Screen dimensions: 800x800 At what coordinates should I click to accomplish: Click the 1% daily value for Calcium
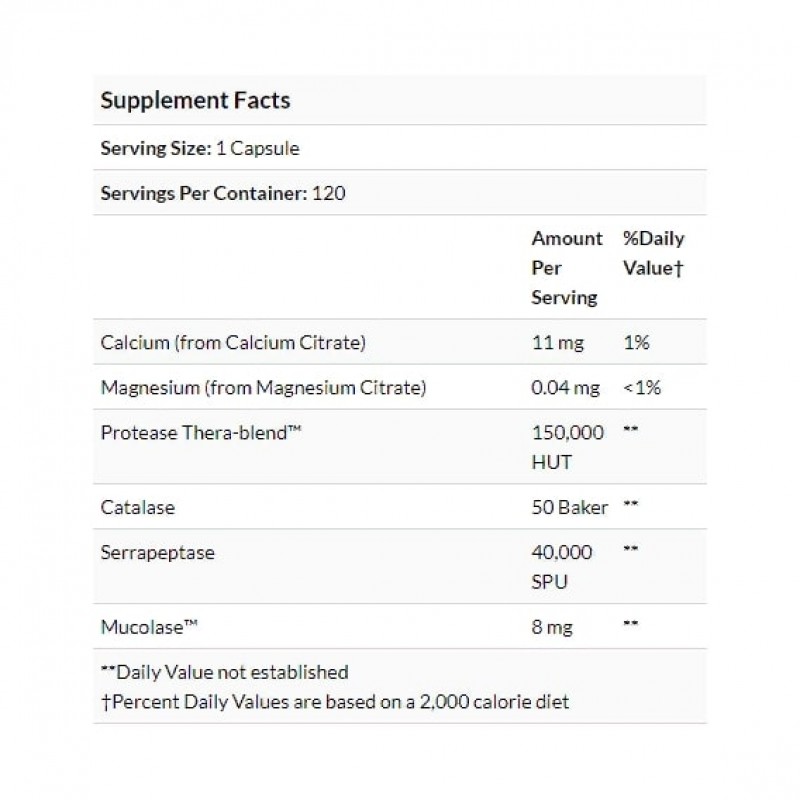click(636, 343)
